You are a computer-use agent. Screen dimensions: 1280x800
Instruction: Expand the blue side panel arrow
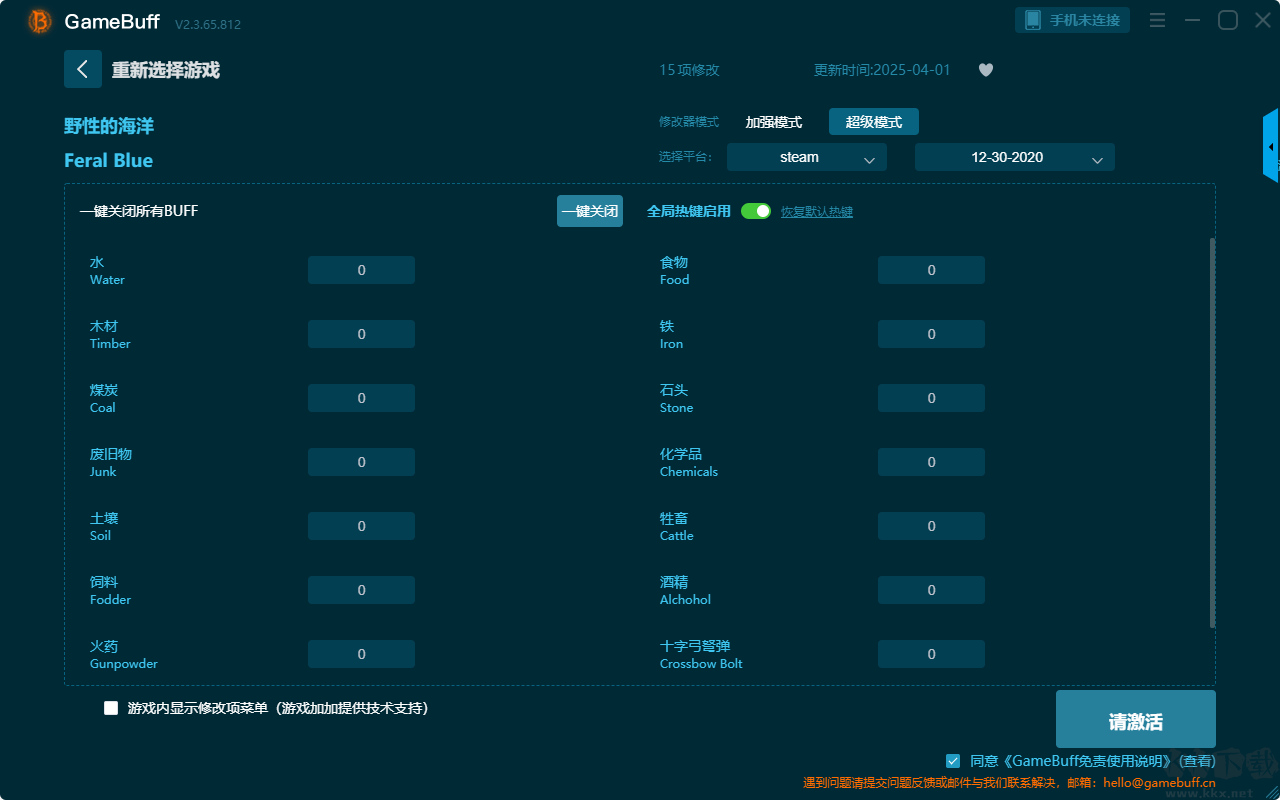point(1271,146)
